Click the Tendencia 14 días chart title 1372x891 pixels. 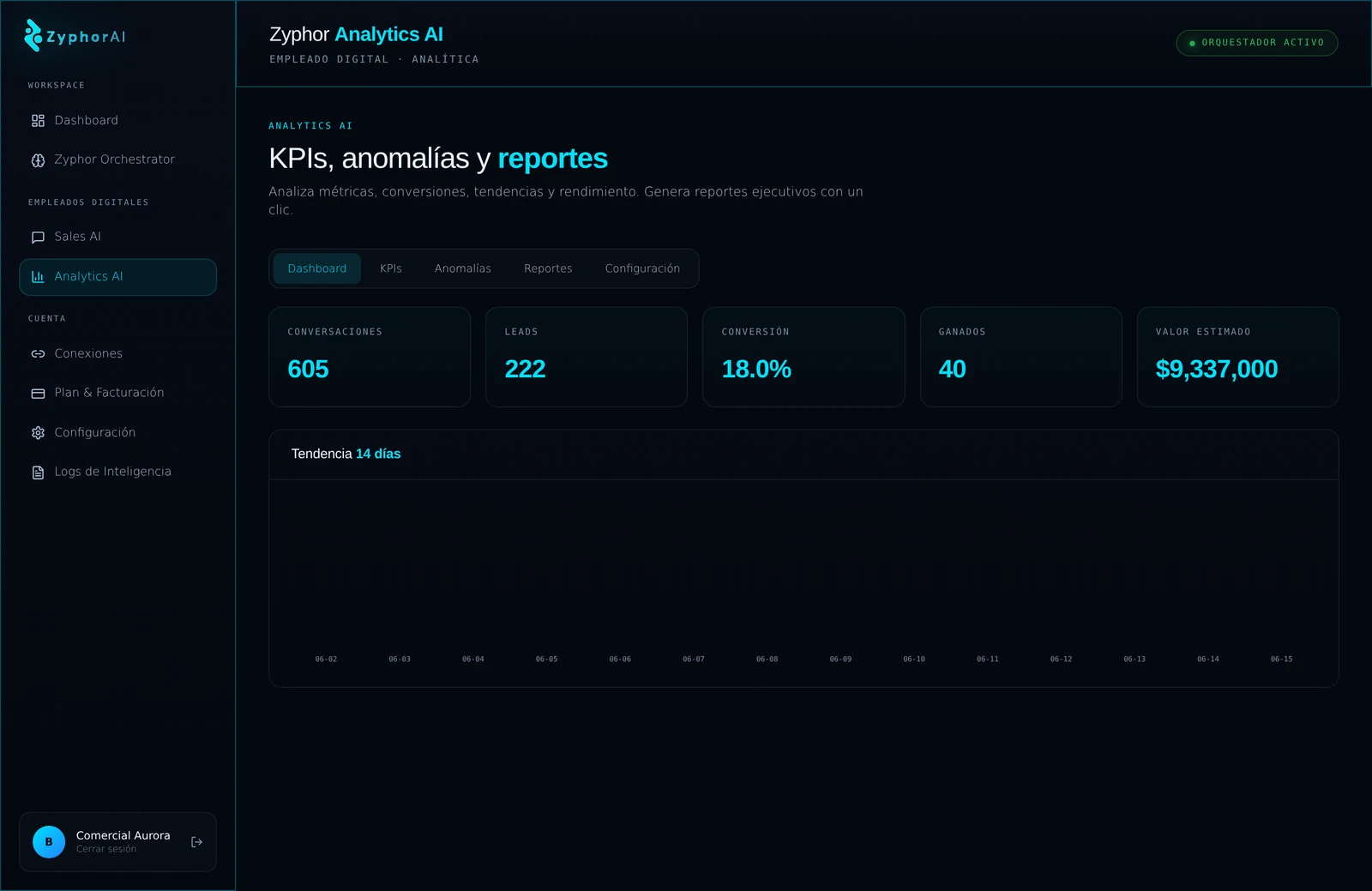coord(346,454)
